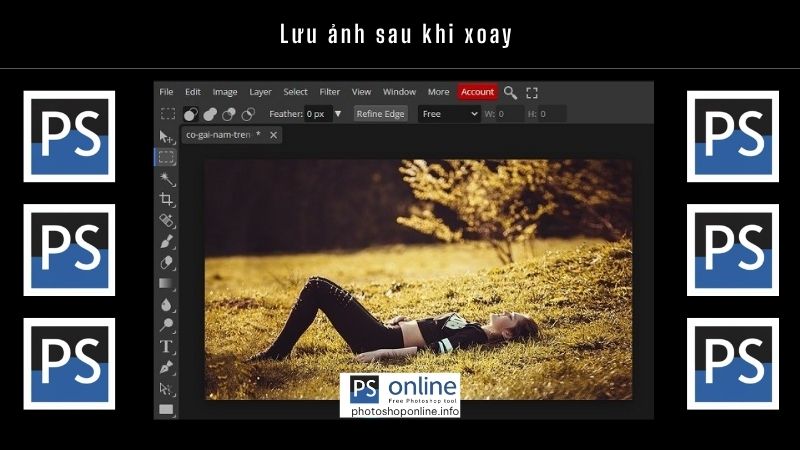Click the W width input field

tap(509, 114)
